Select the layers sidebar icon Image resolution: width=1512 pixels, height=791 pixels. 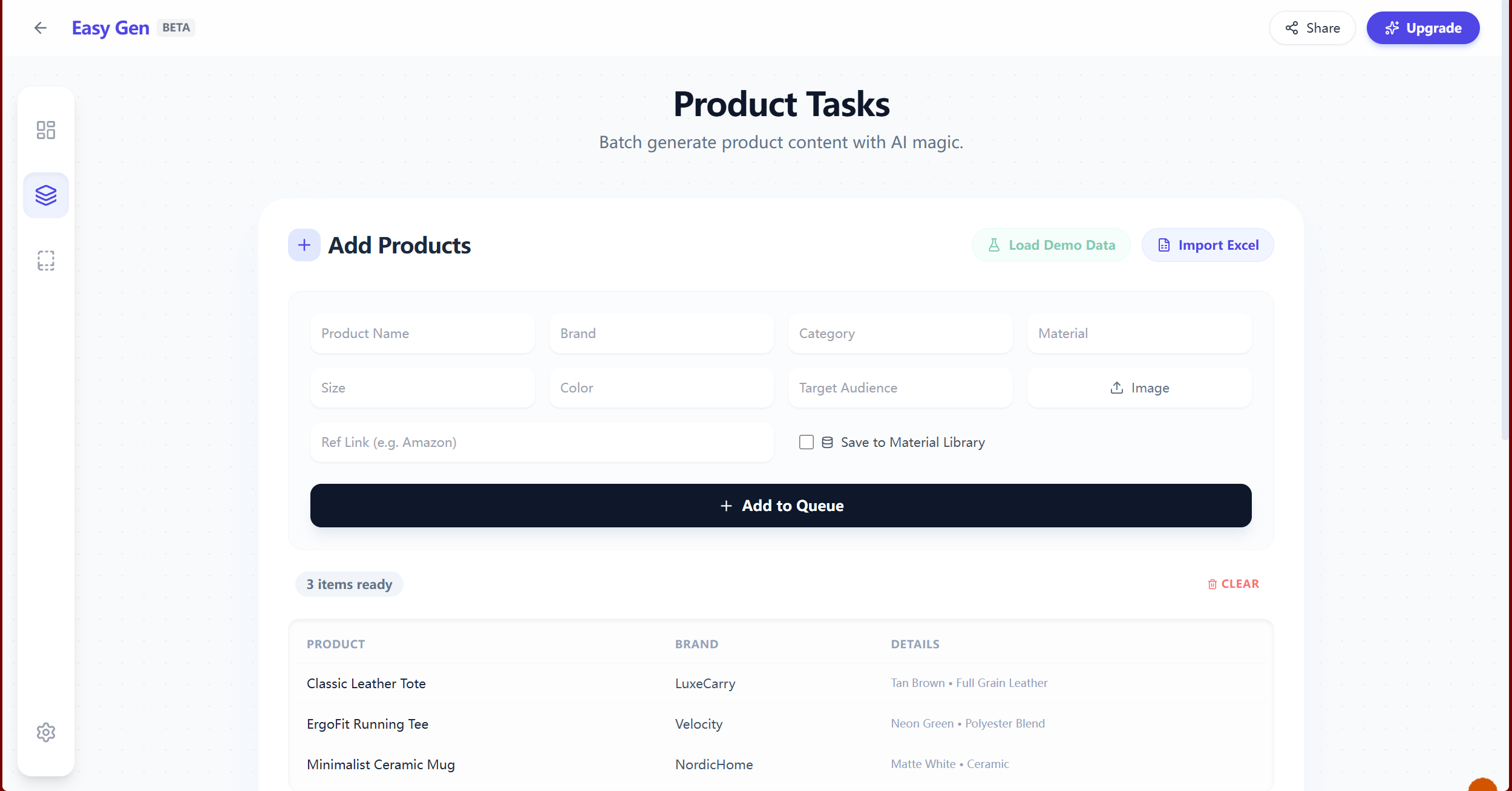[46, 195]
